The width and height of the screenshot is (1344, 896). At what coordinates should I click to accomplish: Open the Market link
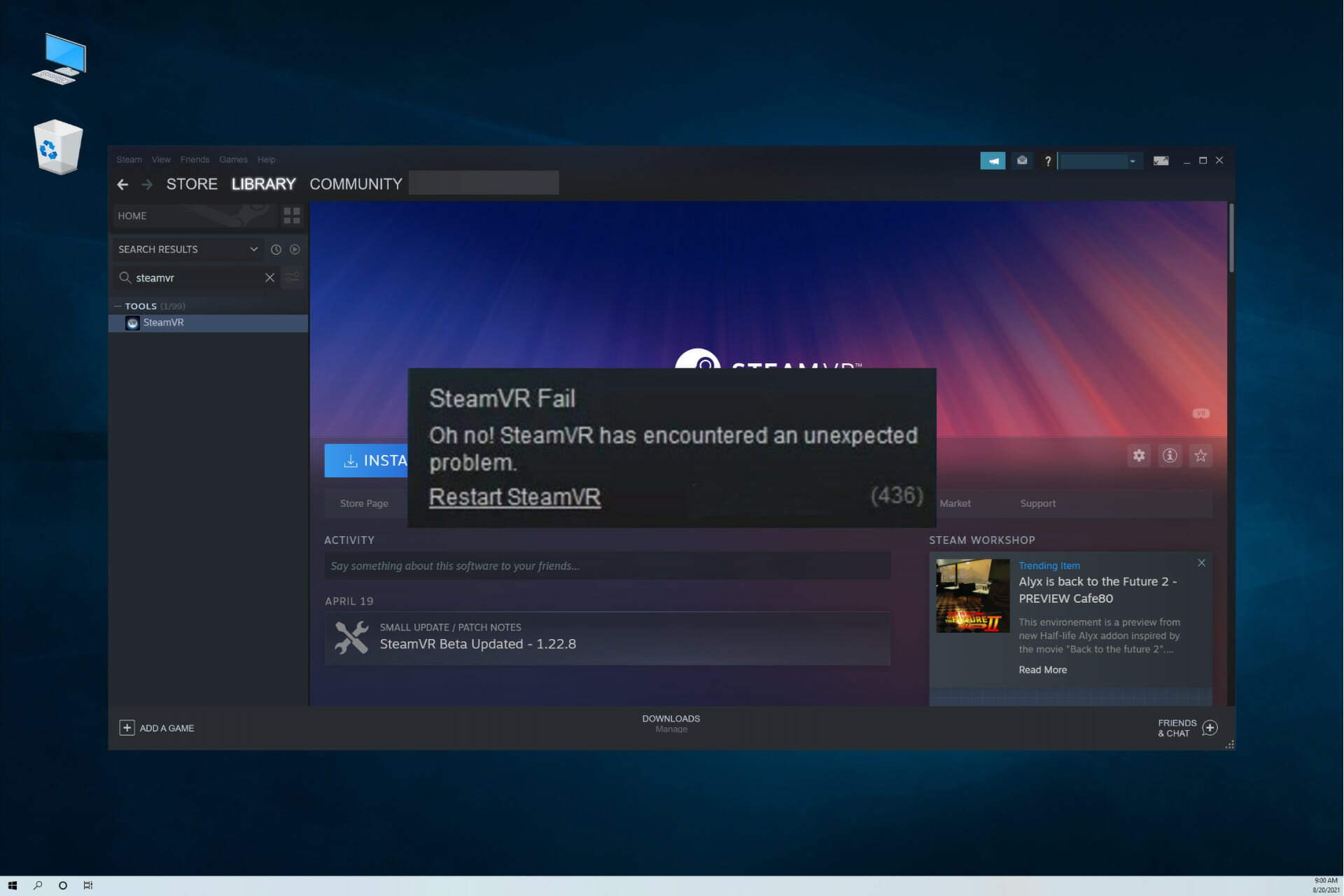[x=955, y=503]
